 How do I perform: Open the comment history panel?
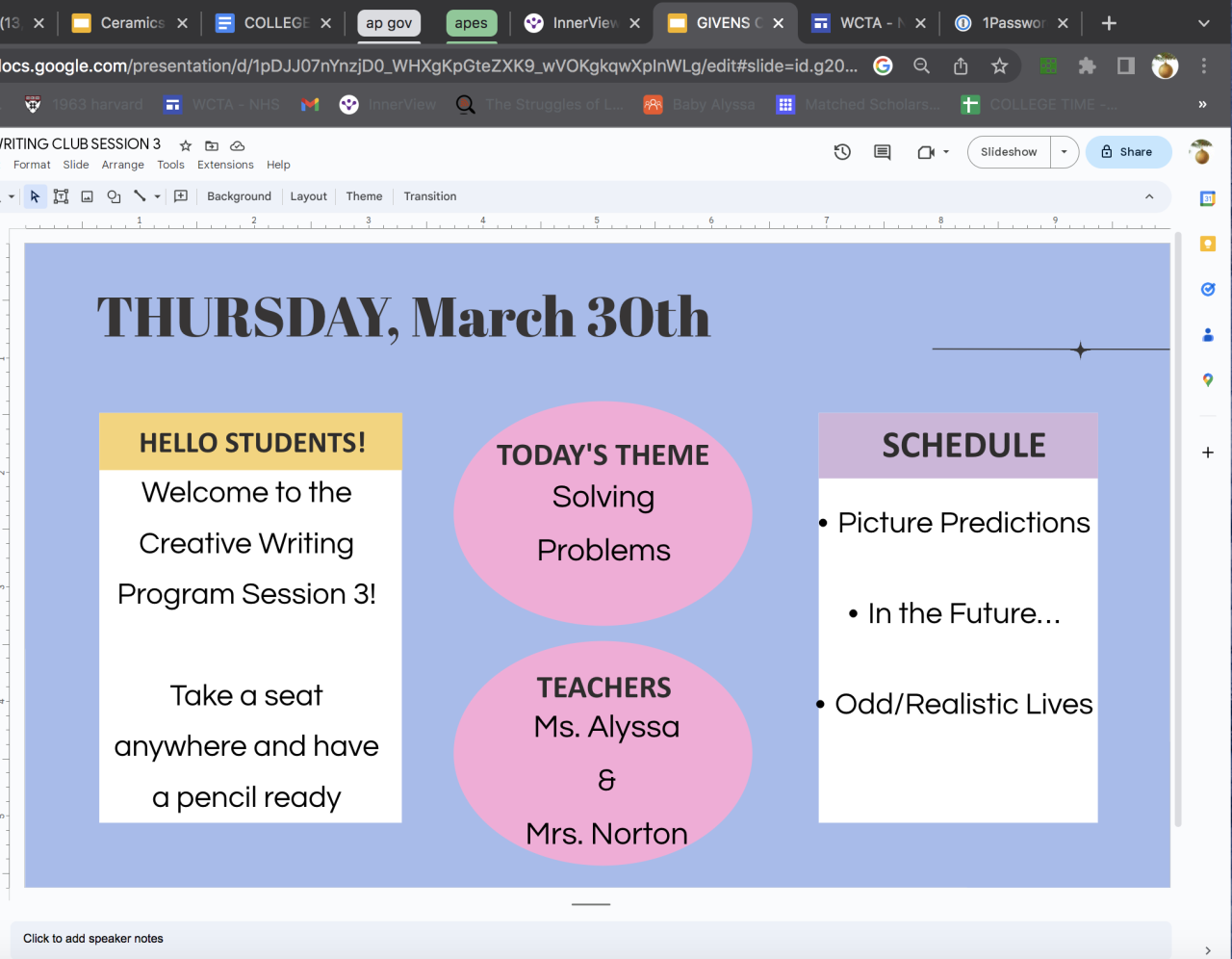click(x=882, y=152)
